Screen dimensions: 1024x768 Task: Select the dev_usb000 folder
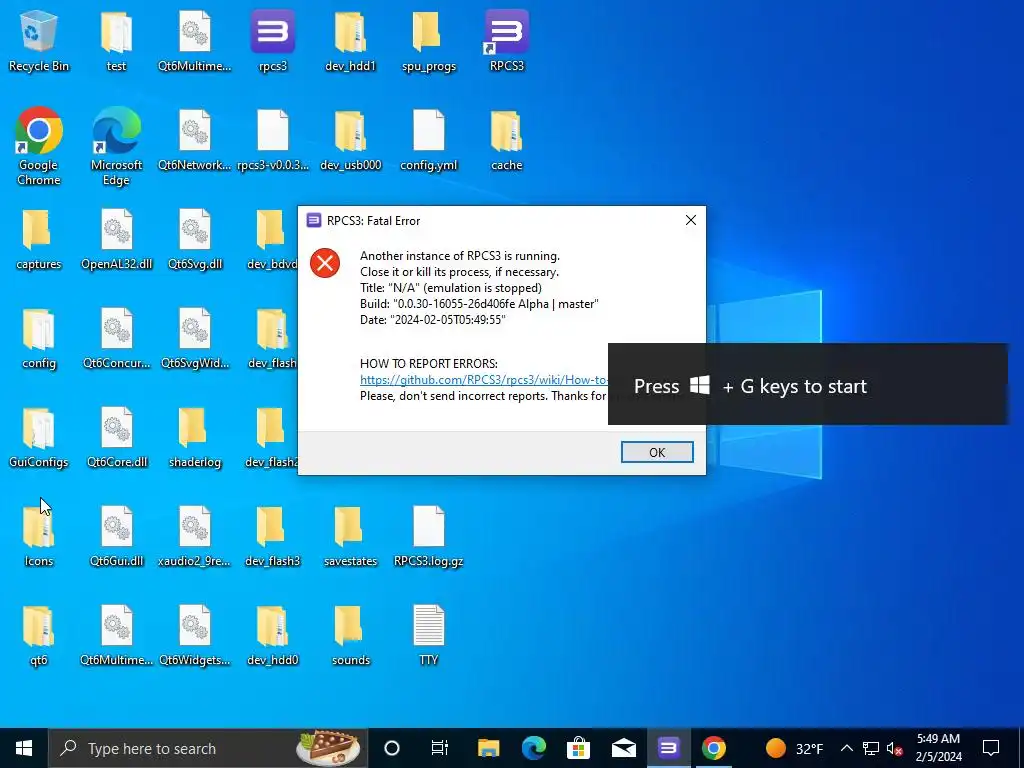click(351, 140)
